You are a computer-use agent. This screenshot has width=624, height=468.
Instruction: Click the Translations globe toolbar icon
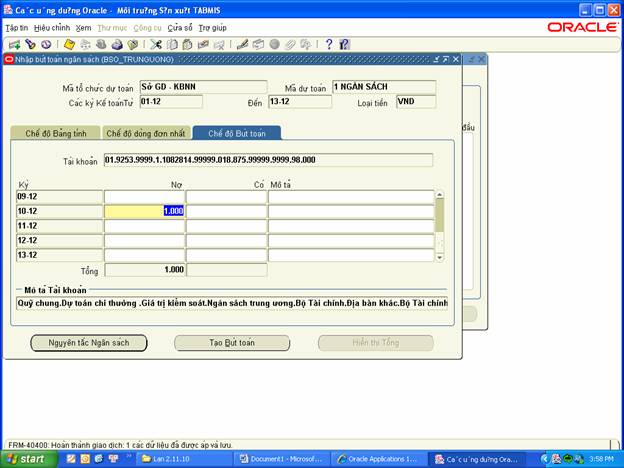tap(274, 44)
